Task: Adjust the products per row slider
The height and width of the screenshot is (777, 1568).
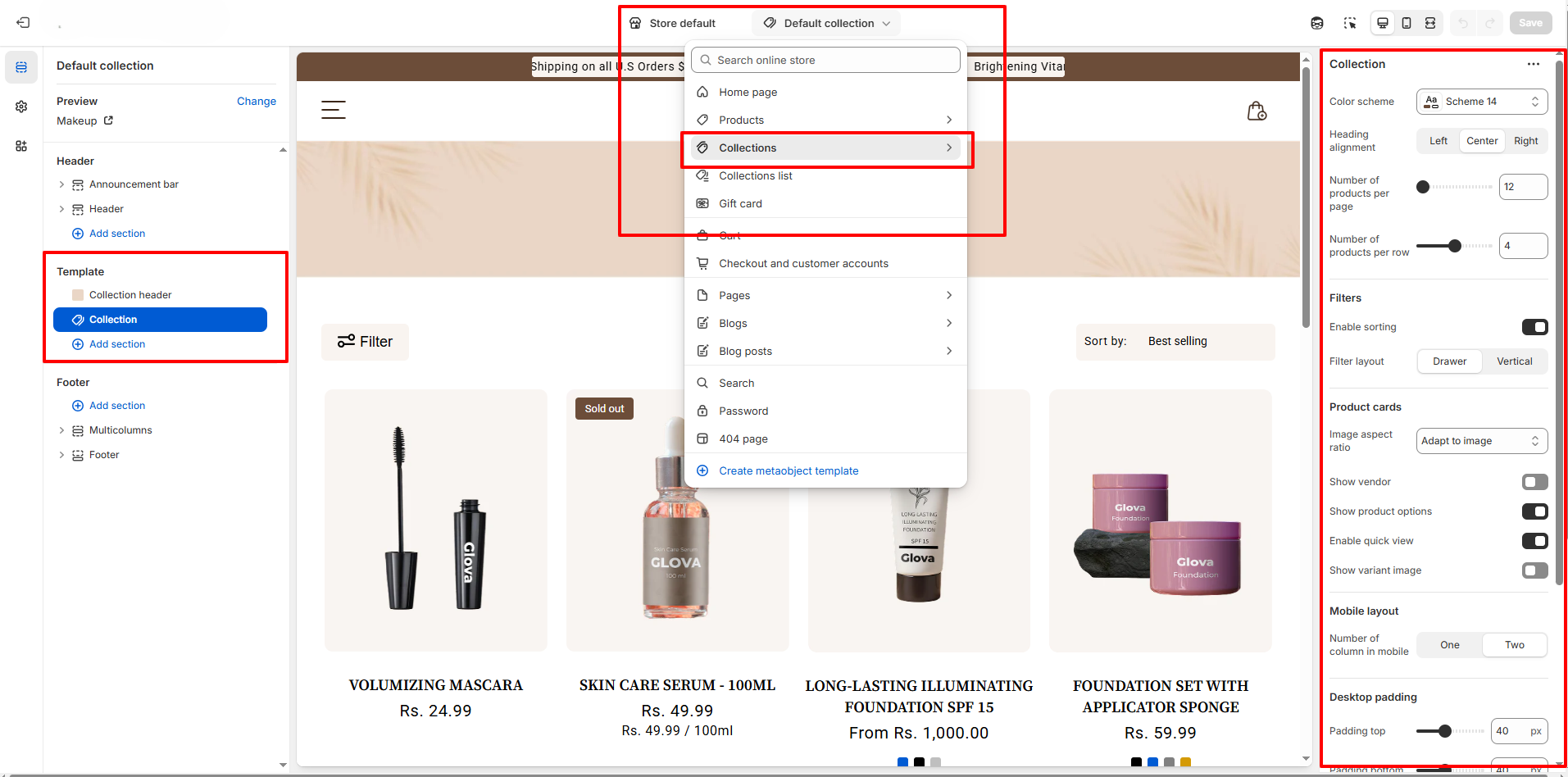Action: click(x=1455, y=246)
